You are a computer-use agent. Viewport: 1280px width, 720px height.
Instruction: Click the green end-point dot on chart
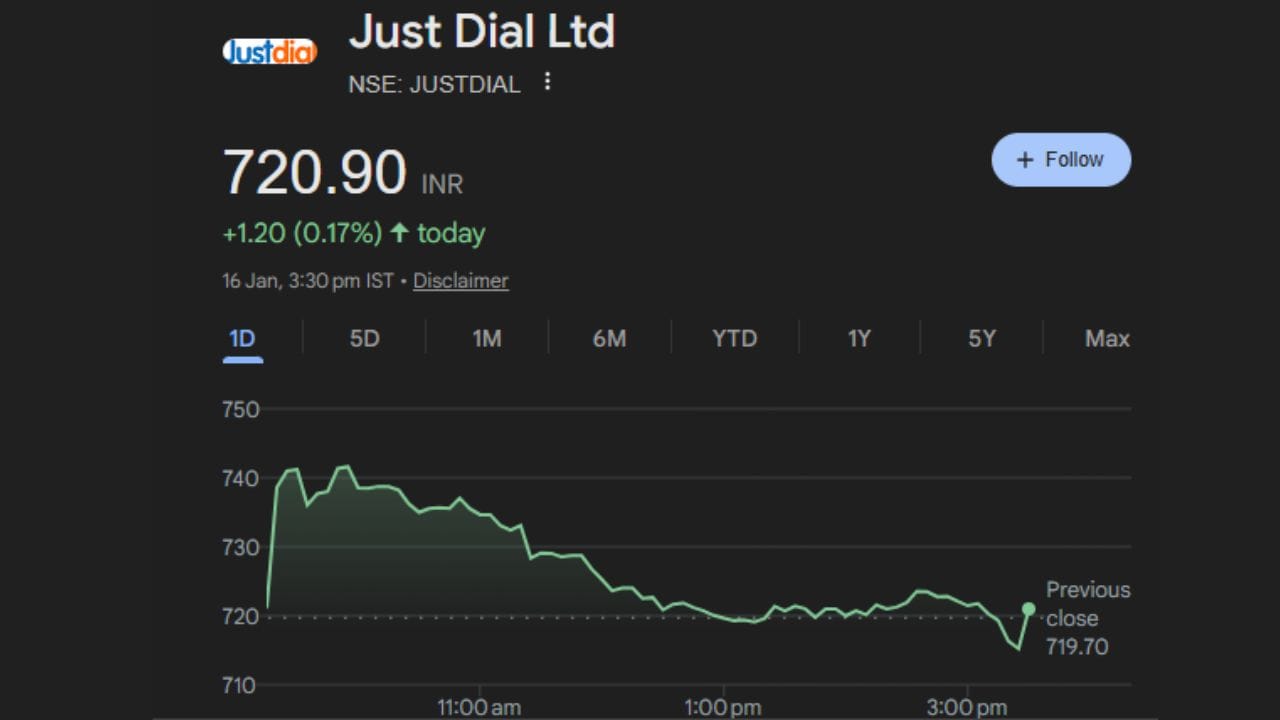click(1028, 609)
